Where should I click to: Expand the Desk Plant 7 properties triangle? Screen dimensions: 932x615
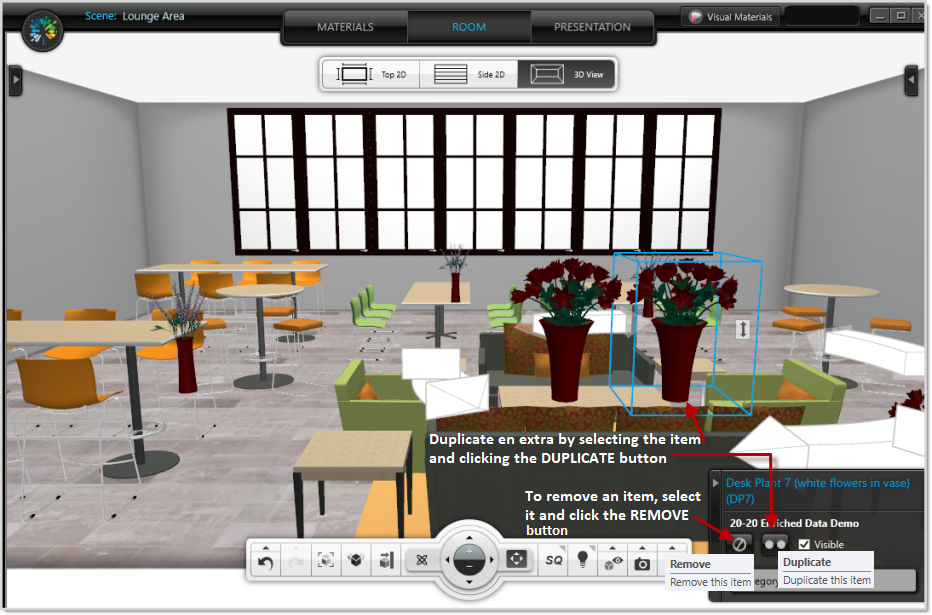[x=716, y=483]
